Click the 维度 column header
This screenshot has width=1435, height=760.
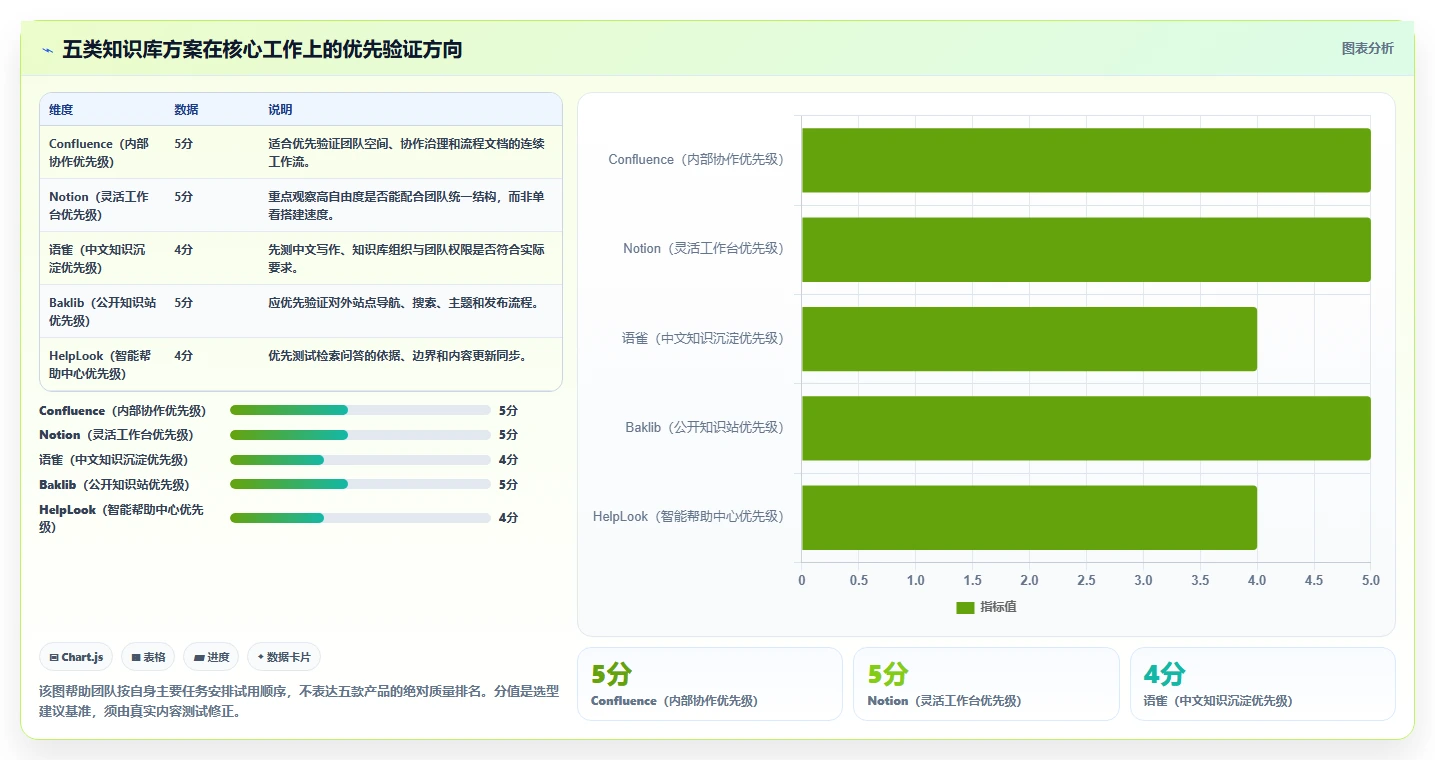point(61,110)
